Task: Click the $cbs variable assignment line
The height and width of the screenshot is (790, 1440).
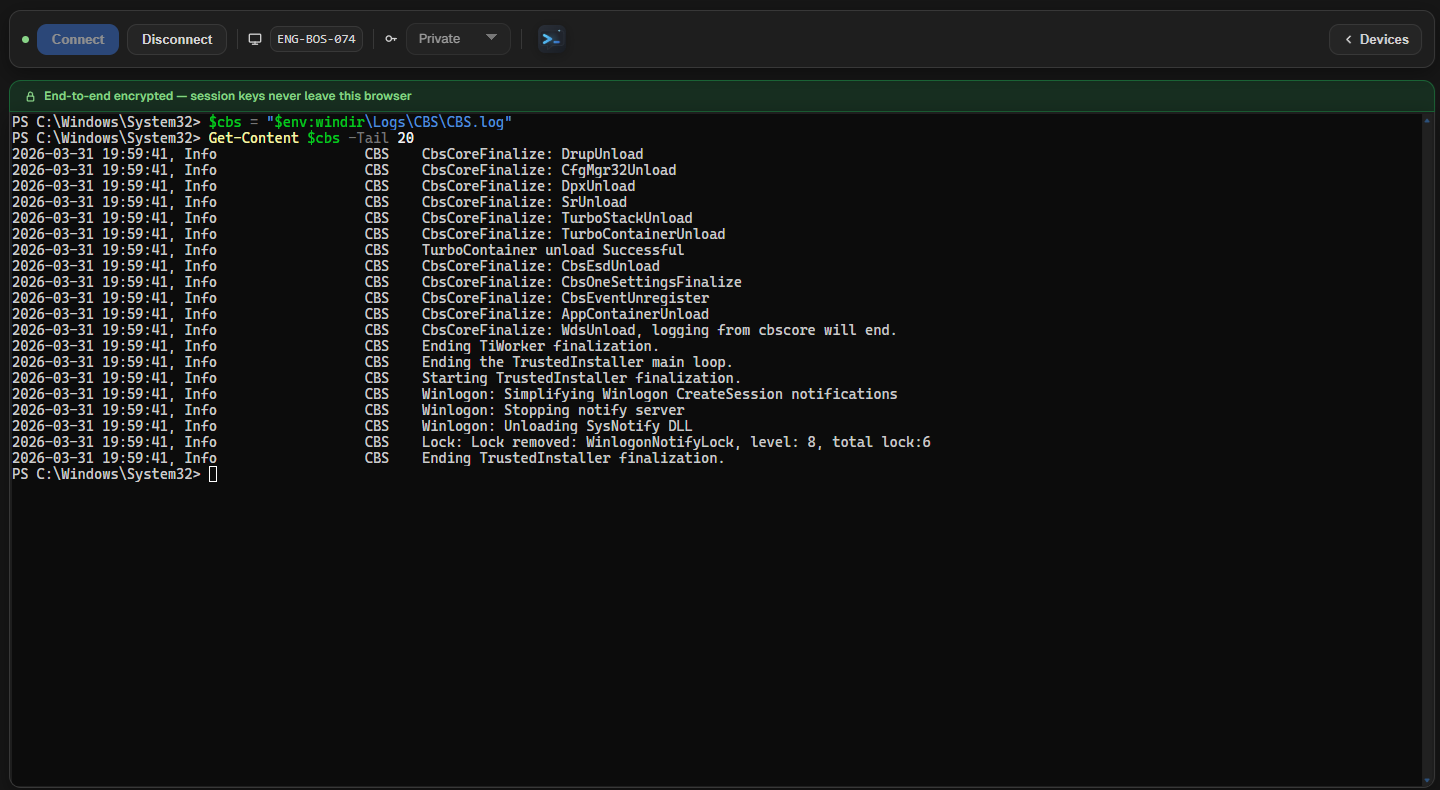Action: tap(262, 122)
